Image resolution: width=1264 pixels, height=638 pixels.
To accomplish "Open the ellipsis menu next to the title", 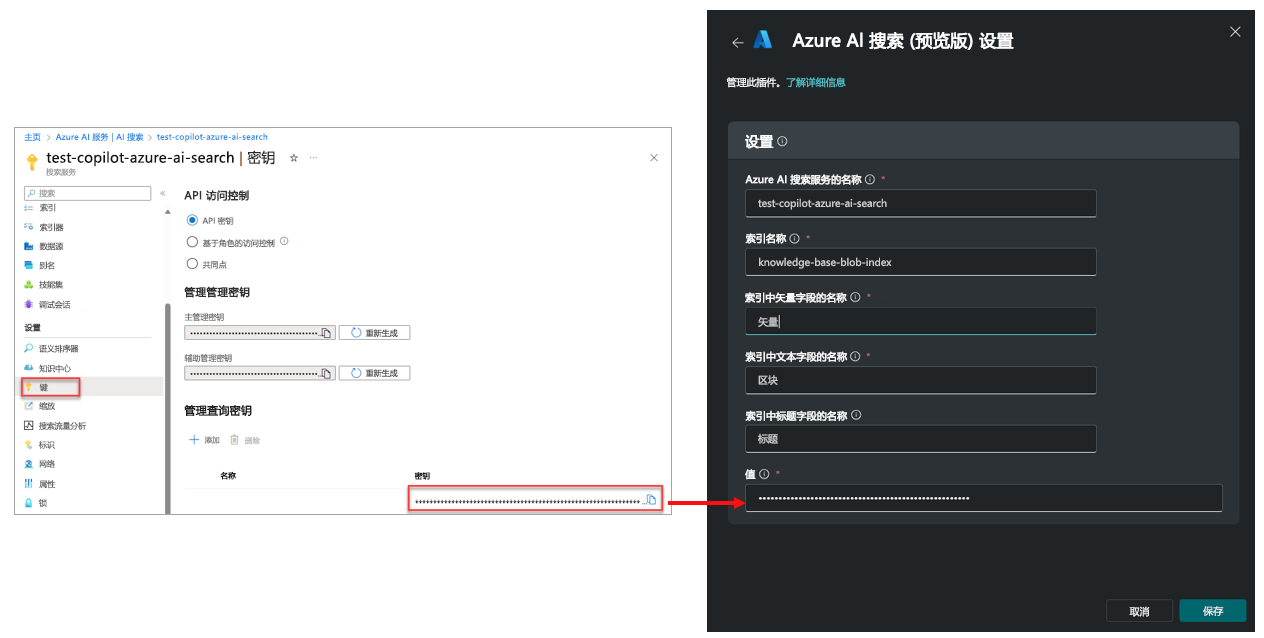I will (313, 158).
